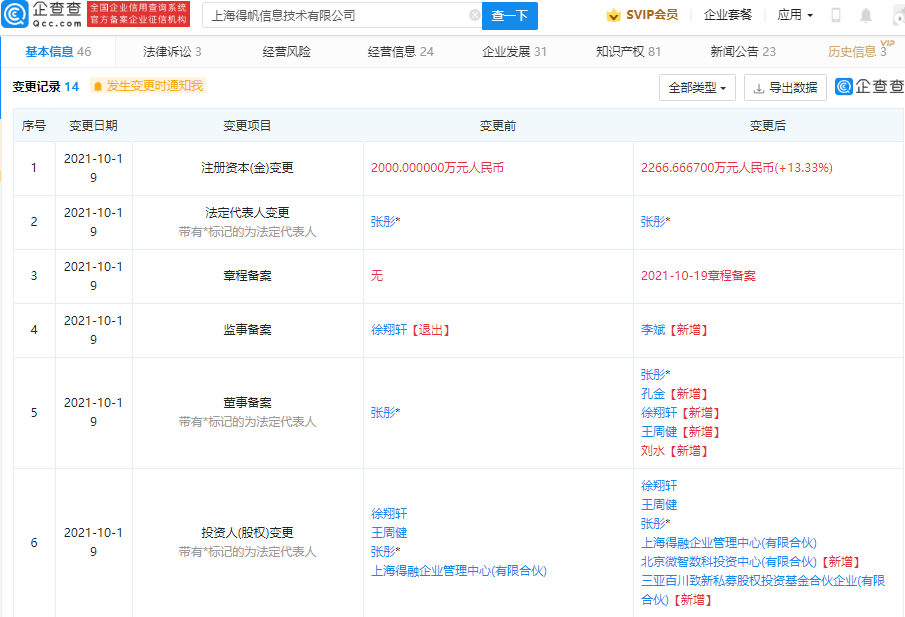This screenshot has width=905, height=617.
Task: Open 刘水 newly added director link
Action: tap(653, 451)
